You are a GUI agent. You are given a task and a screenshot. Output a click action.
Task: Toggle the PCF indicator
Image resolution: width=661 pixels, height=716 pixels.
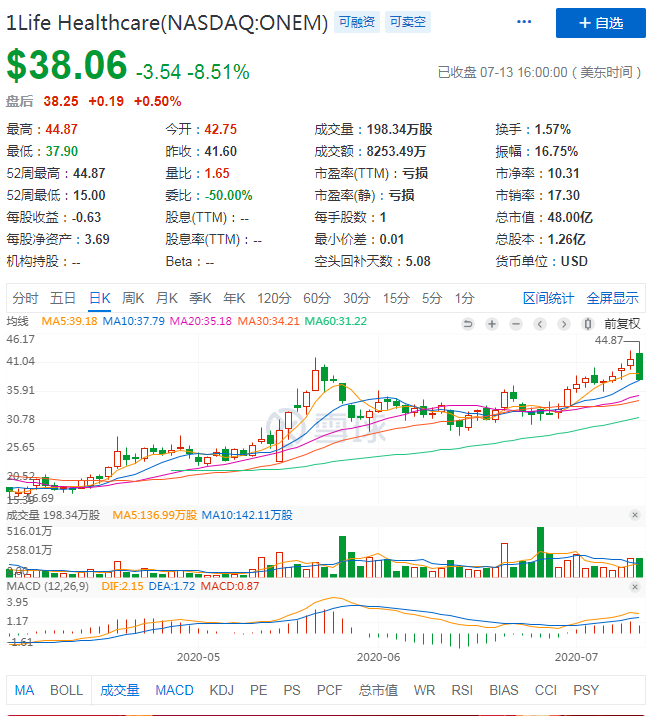[x=329, y=690]
